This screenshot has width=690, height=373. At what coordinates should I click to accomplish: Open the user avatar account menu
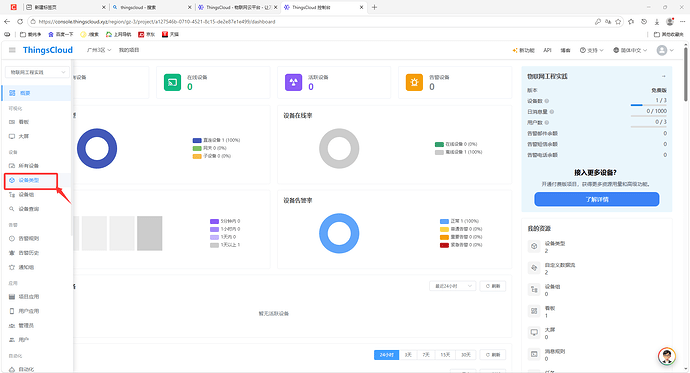(665, 51)
